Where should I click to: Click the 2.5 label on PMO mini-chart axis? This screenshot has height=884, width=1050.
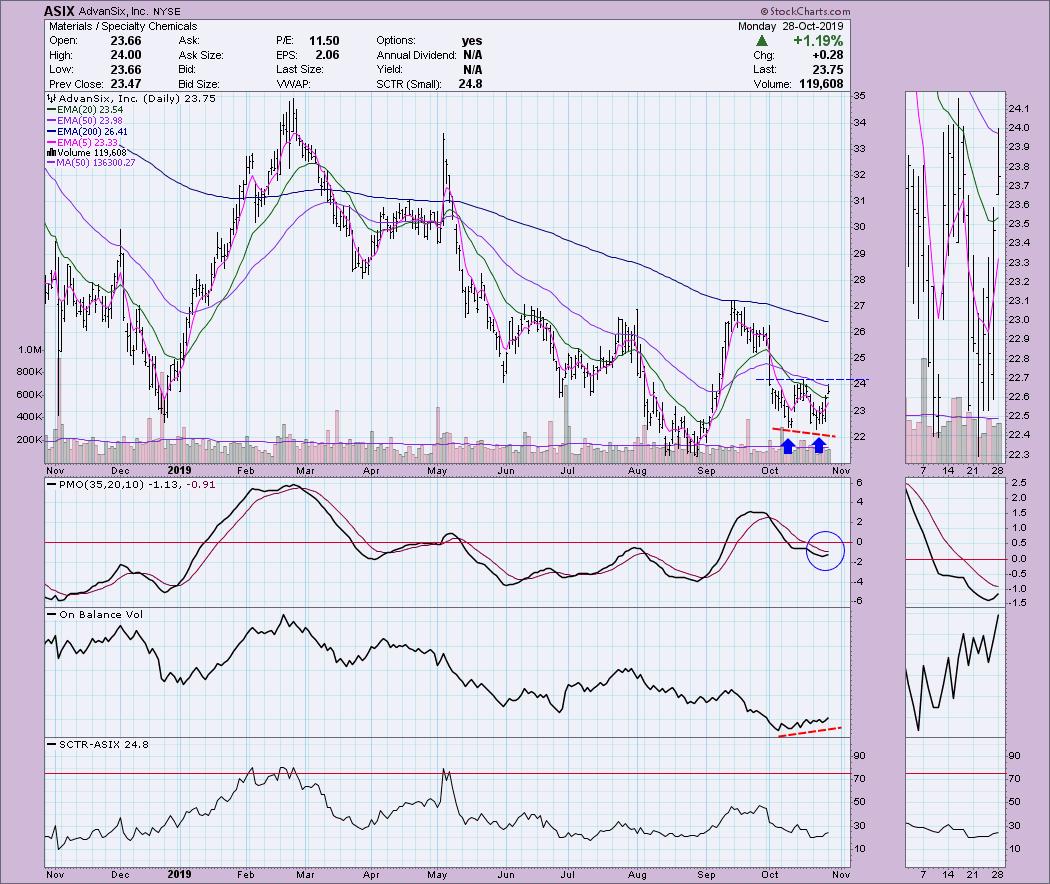tap(1019, 483)
